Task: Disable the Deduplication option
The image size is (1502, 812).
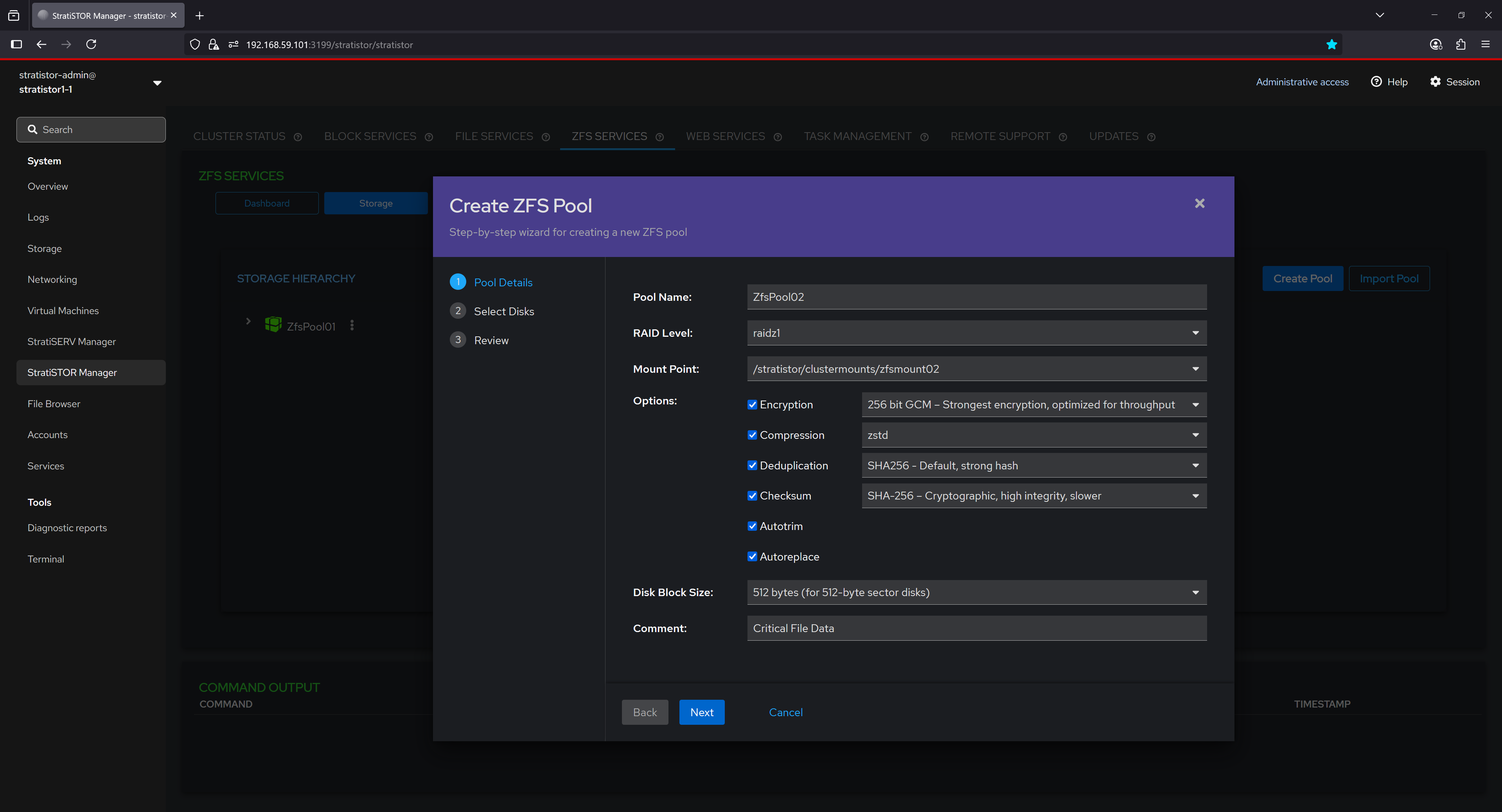Action: pyautogui.click(x=752, y=465)
